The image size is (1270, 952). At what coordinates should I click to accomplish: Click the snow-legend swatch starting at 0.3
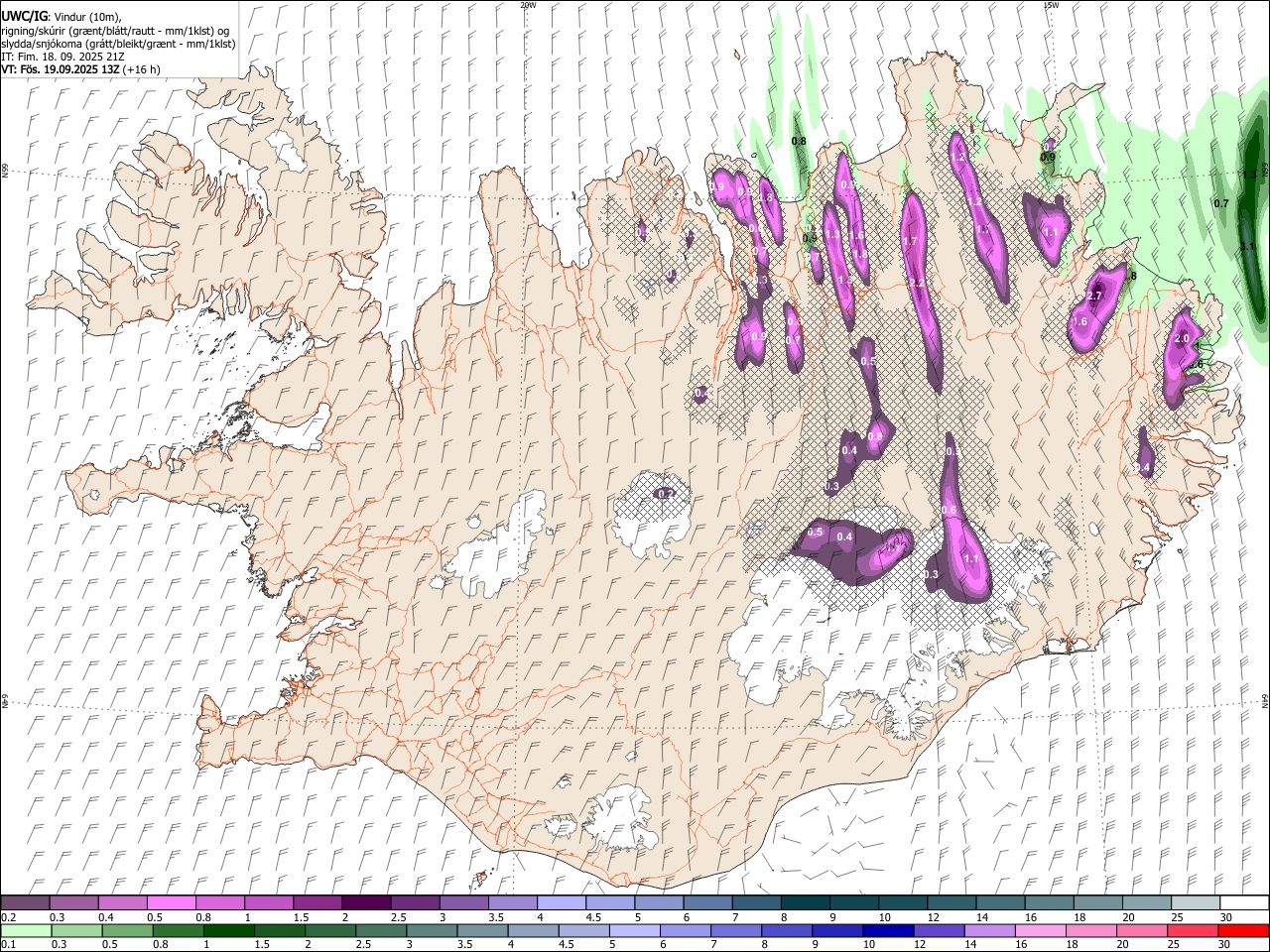click(x=74, y=903)
